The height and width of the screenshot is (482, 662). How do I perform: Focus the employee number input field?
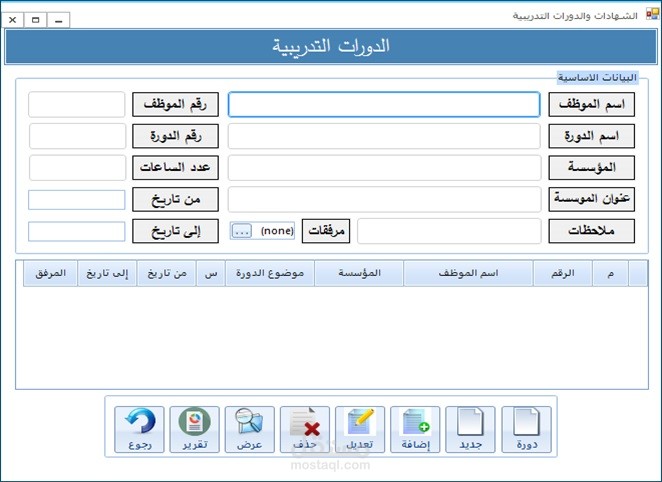77,104
